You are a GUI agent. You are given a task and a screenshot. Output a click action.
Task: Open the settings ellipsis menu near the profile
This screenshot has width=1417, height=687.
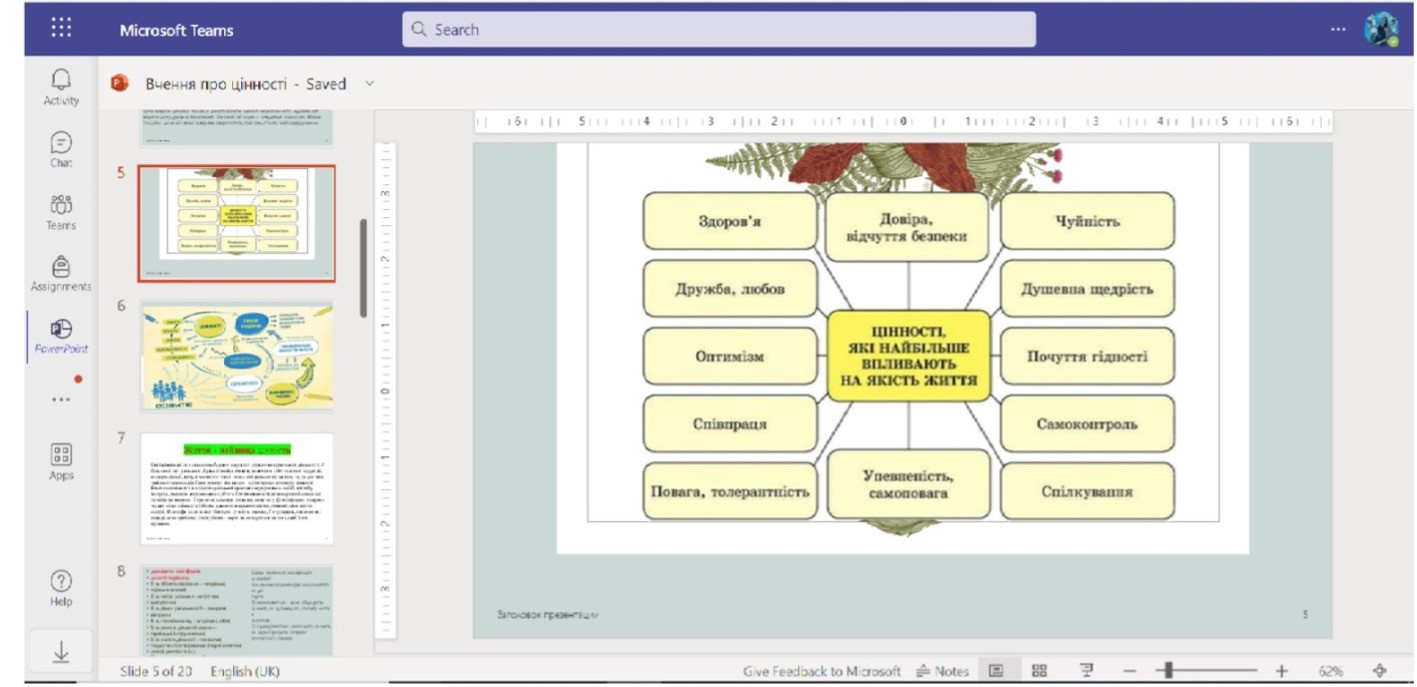(x=1338, y=29)
